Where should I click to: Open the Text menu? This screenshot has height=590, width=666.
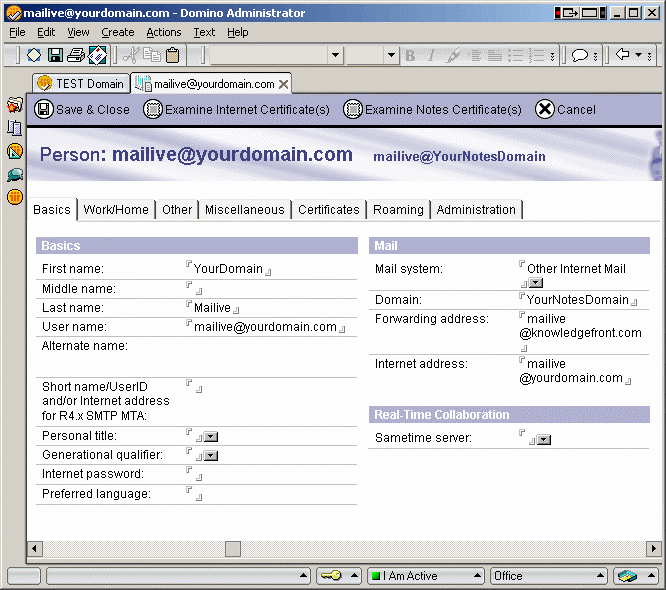click(x=204, y=32)
